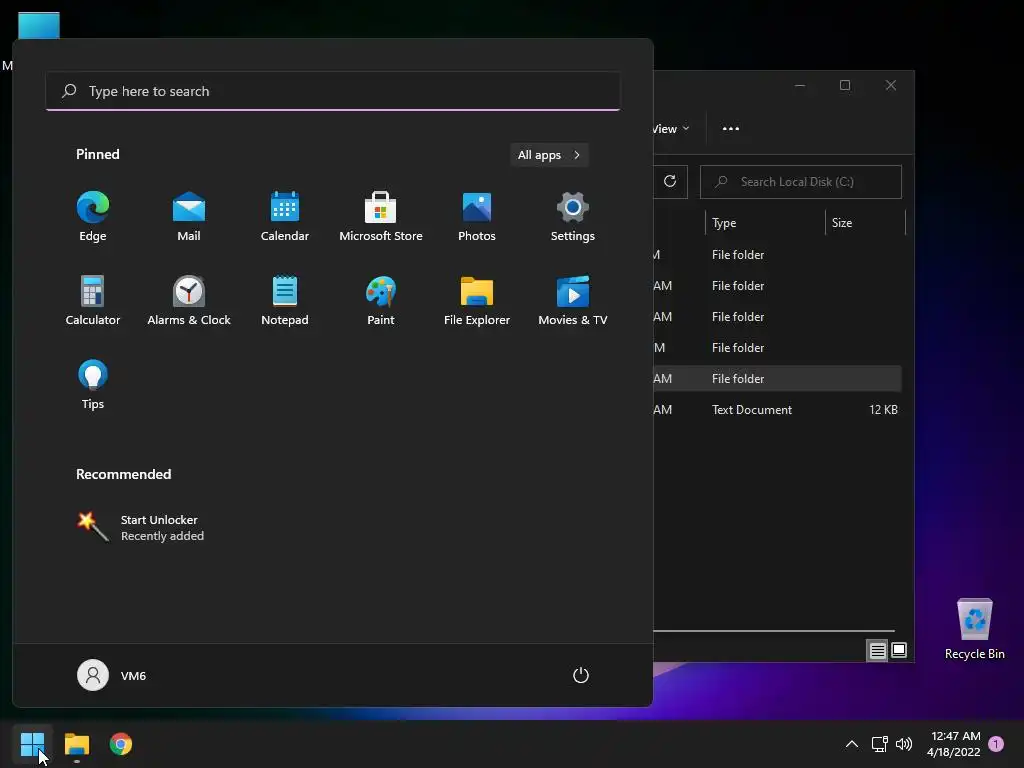1024x768 pixels.
Task: Click the horizontal scrollbar in File Explorer
Action: point(774,631)
